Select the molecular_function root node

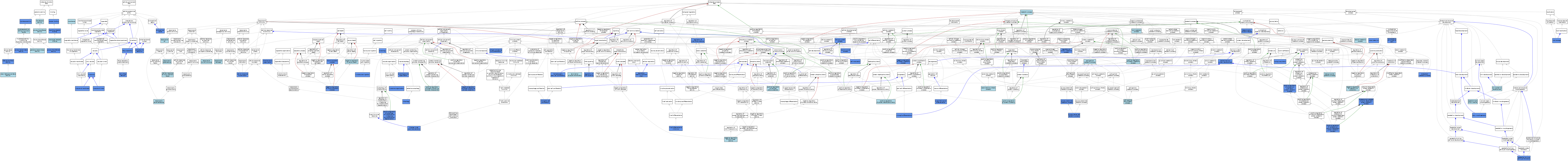point(46,2)
